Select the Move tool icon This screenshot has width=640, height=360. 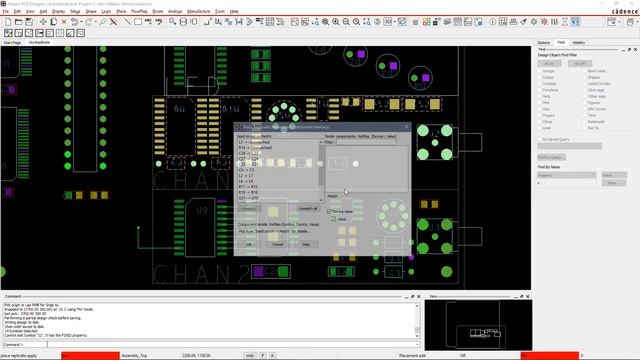(43, 22)
